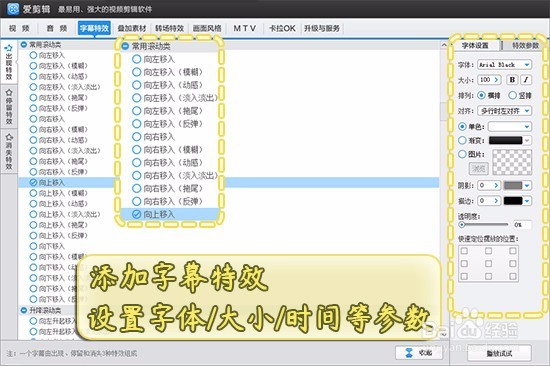Open the 阴影 color dropdown arrow

coord(527,185)
